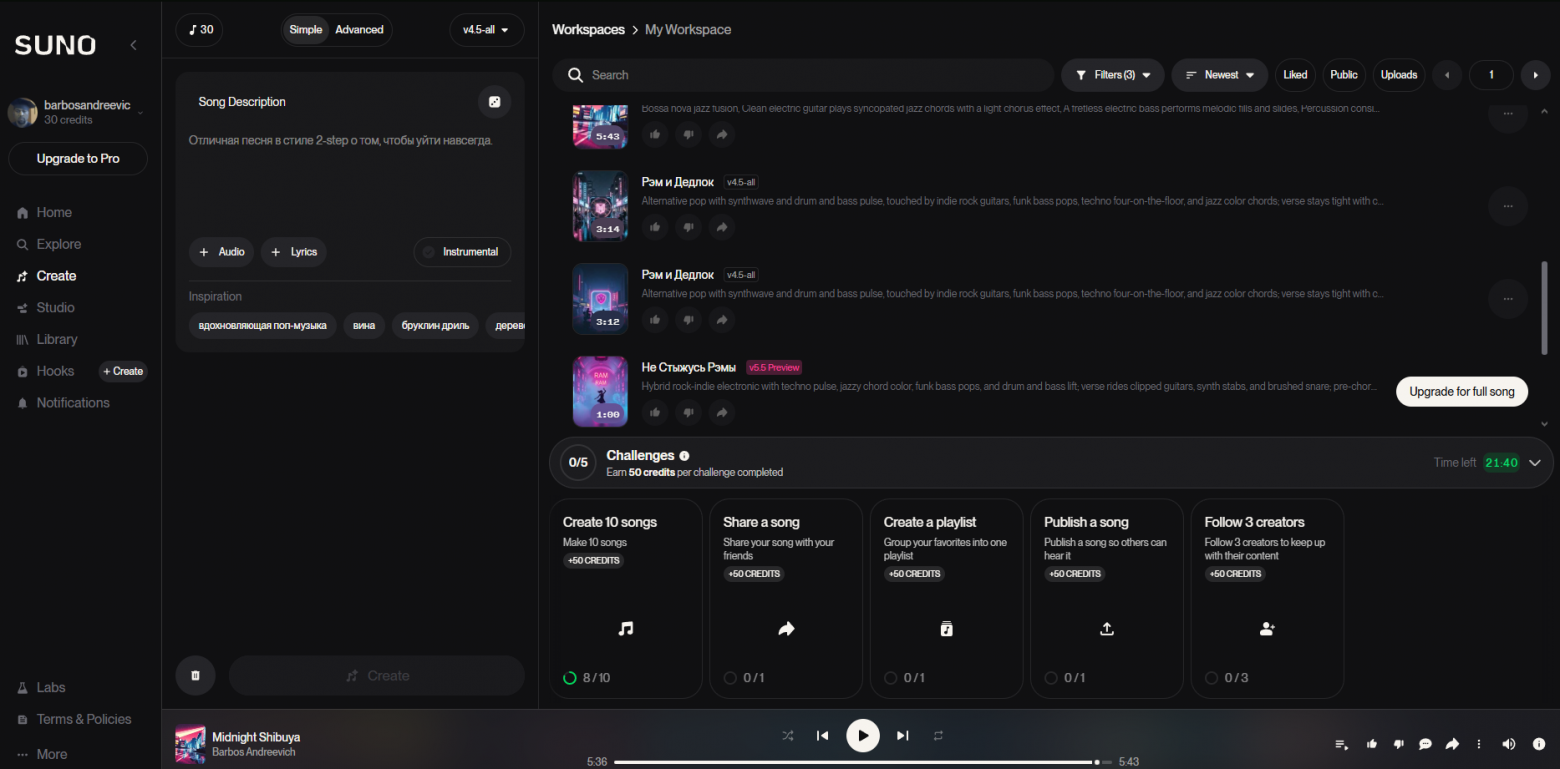Viewport: 1560px width, 769px height.
Task: Open more options for 3:14 Рэм и Дедлок
Action: (1508, 206)
